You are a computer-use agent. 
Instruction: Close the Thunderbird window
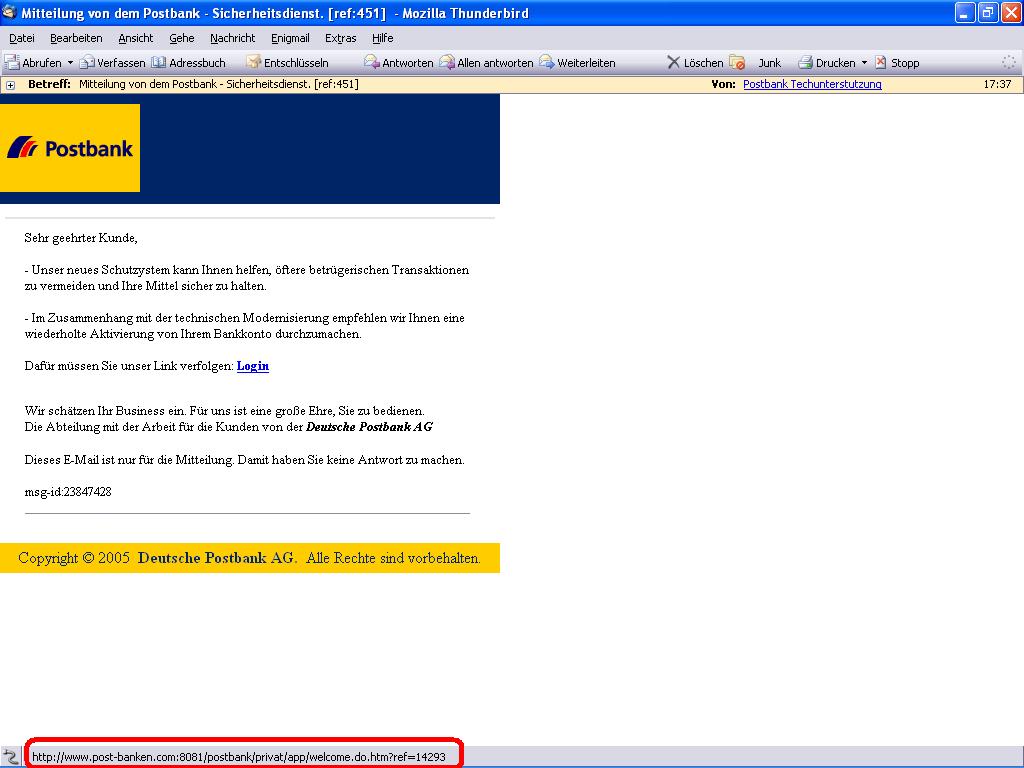(x=1011, y=13)
